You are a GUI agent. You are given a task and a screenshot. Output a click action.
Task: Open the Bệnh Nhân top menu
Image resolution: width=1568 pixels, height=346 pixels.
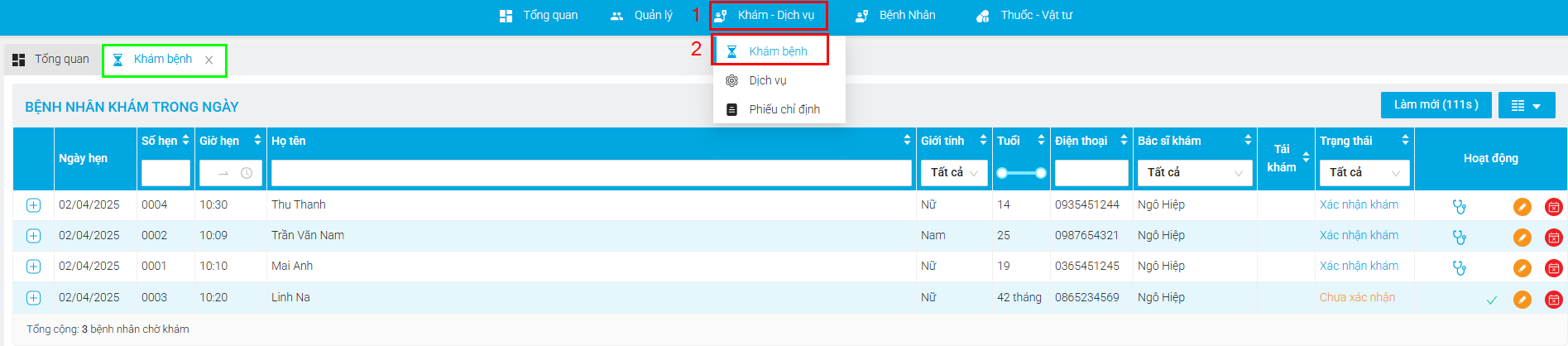(895, 15)
